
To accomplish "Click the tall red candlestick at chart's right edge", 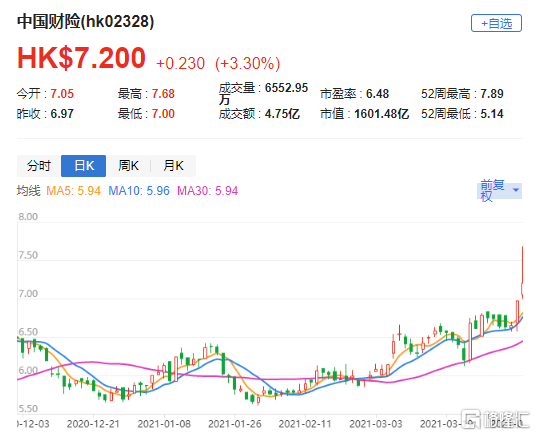I will pos(522,272).
